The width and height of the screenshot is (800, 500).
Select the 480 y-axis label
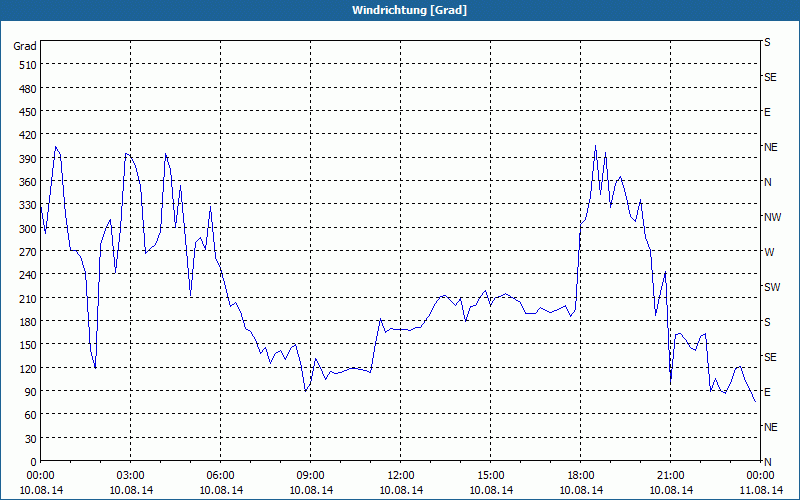tap(28, 89)
